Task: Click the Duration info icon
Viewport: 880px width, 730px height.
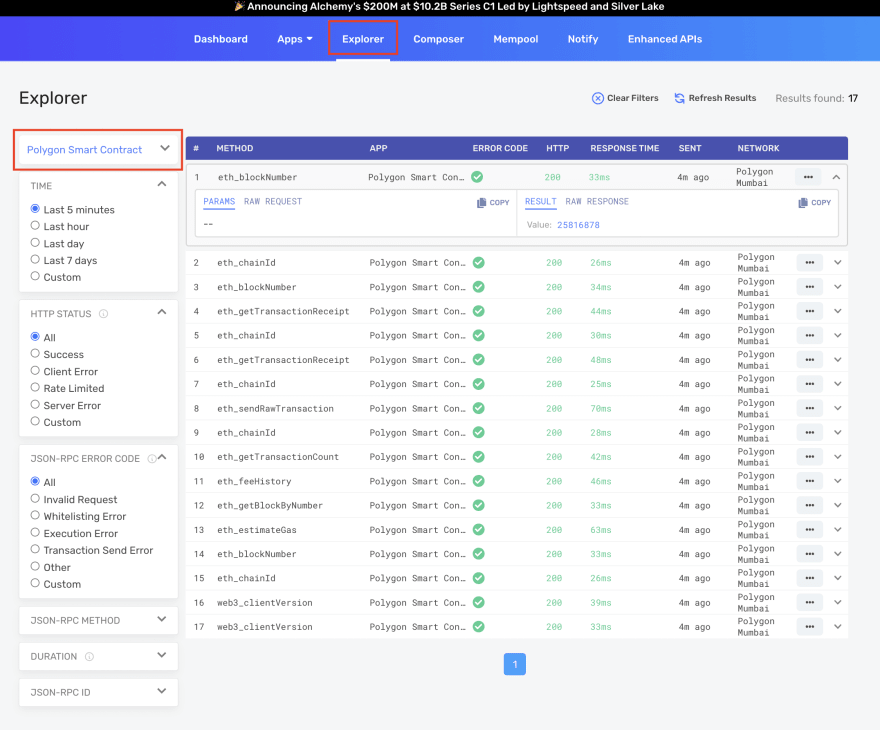Action: (x=90, y=657)
